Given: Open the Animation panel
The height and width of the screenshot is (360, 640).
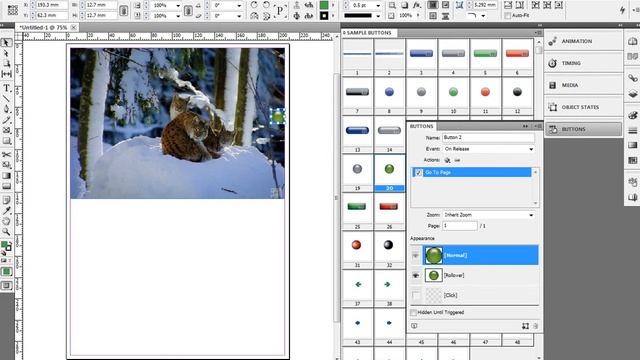Looking at the screenshot, I should pos(584,42).
